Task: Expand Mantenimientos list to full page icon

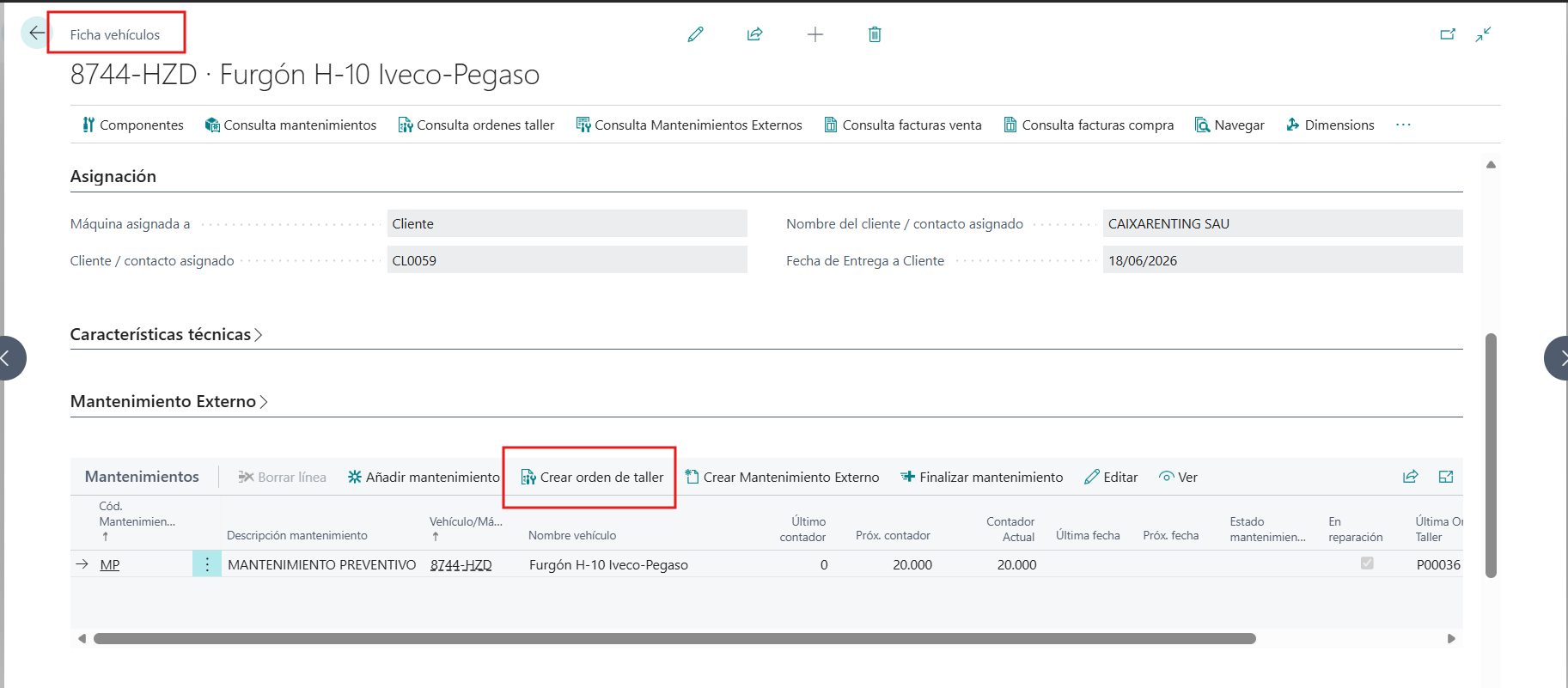Action: point(1446,477)
